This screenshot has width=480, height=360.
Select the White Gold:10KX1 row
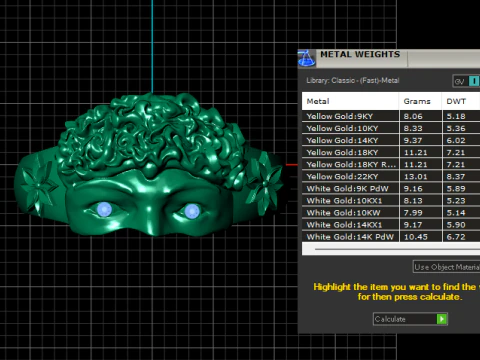point(391,200)
